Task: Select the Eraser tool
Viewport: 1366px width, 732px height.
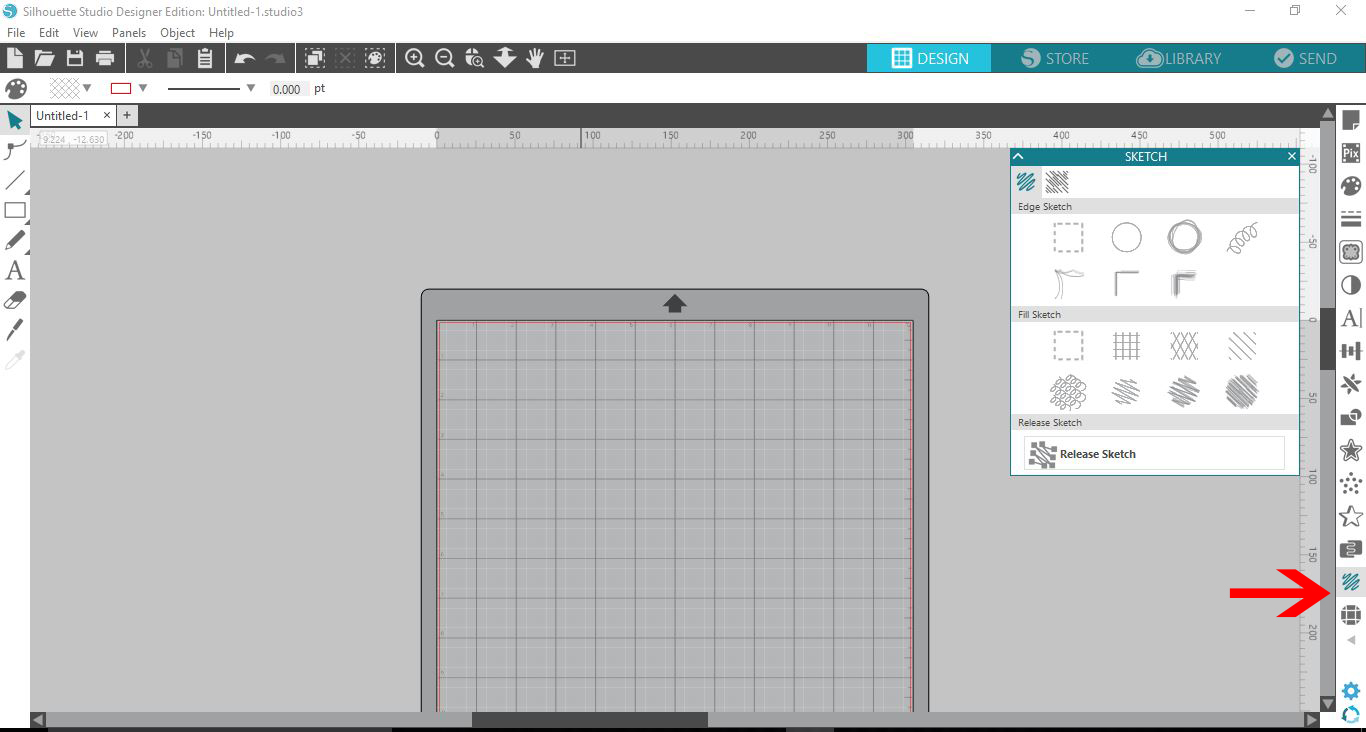Action: point(15,300)
